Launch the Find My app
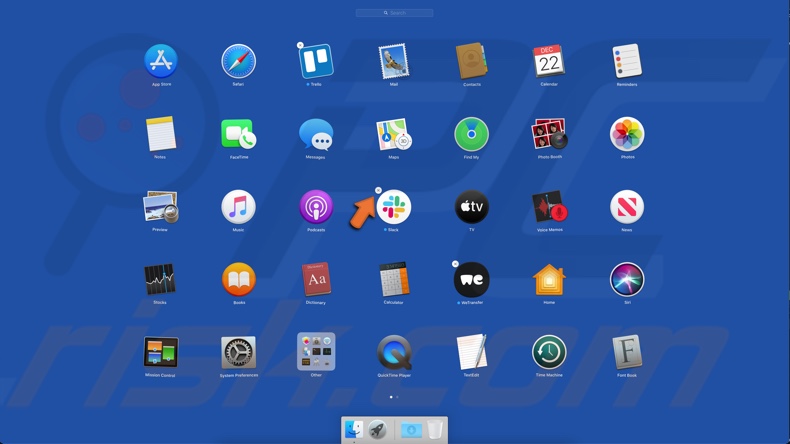 (x=471, y=134)
